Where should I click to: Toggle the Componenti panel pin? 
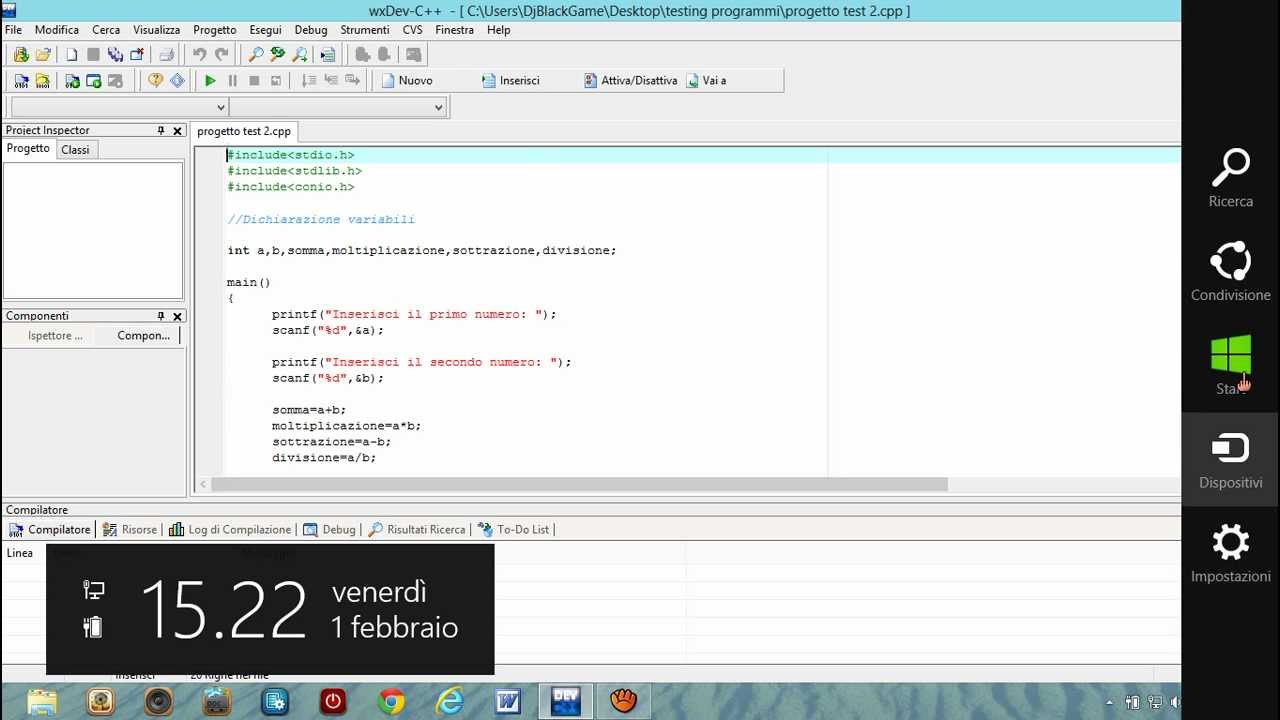161,317
